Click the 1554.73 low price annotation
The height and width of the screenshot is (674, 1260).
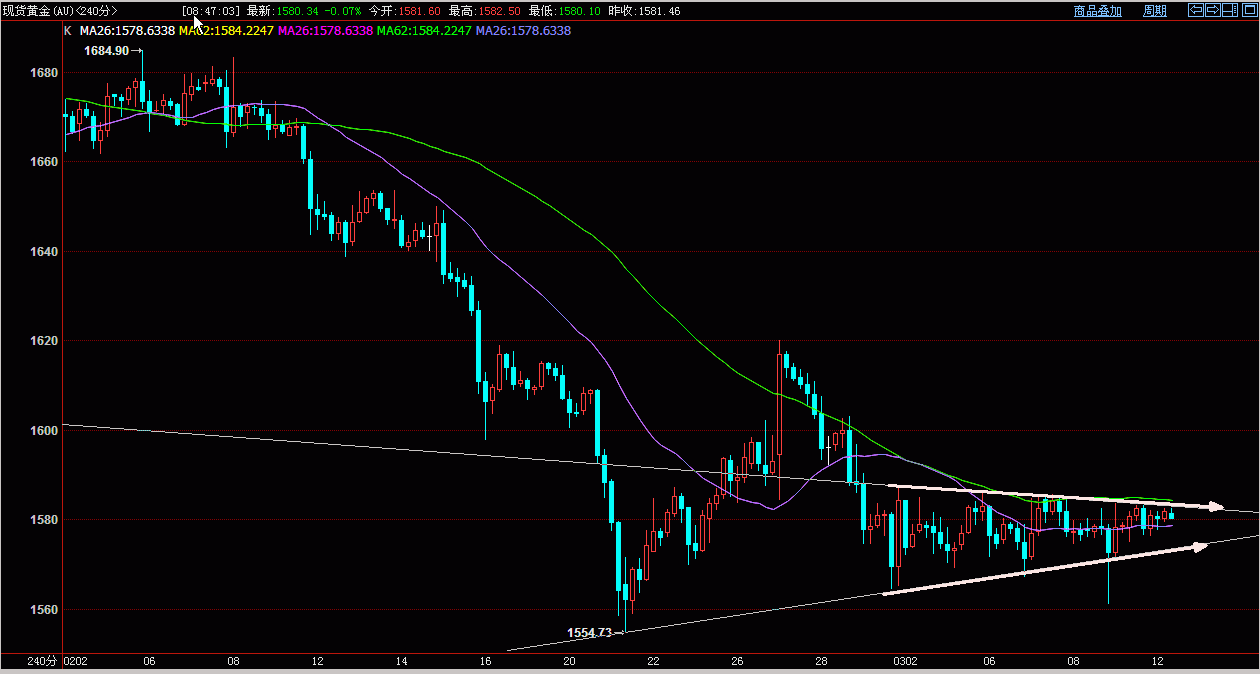click(589, 633)
